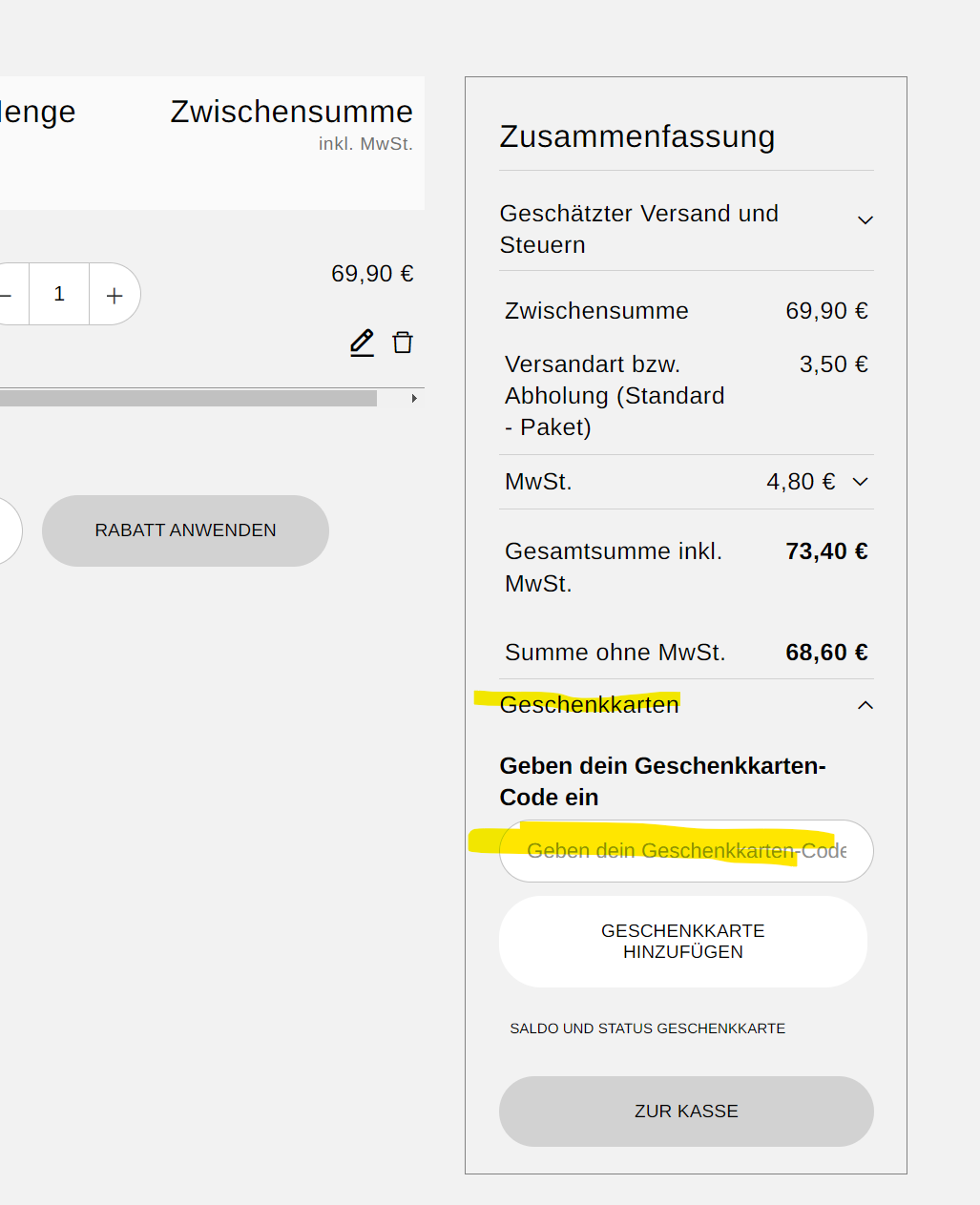Click the Geschenkkarten section heading
The width and height of the screenshot is (980, 1205).
pyautogui.click(x=589, y=705)
